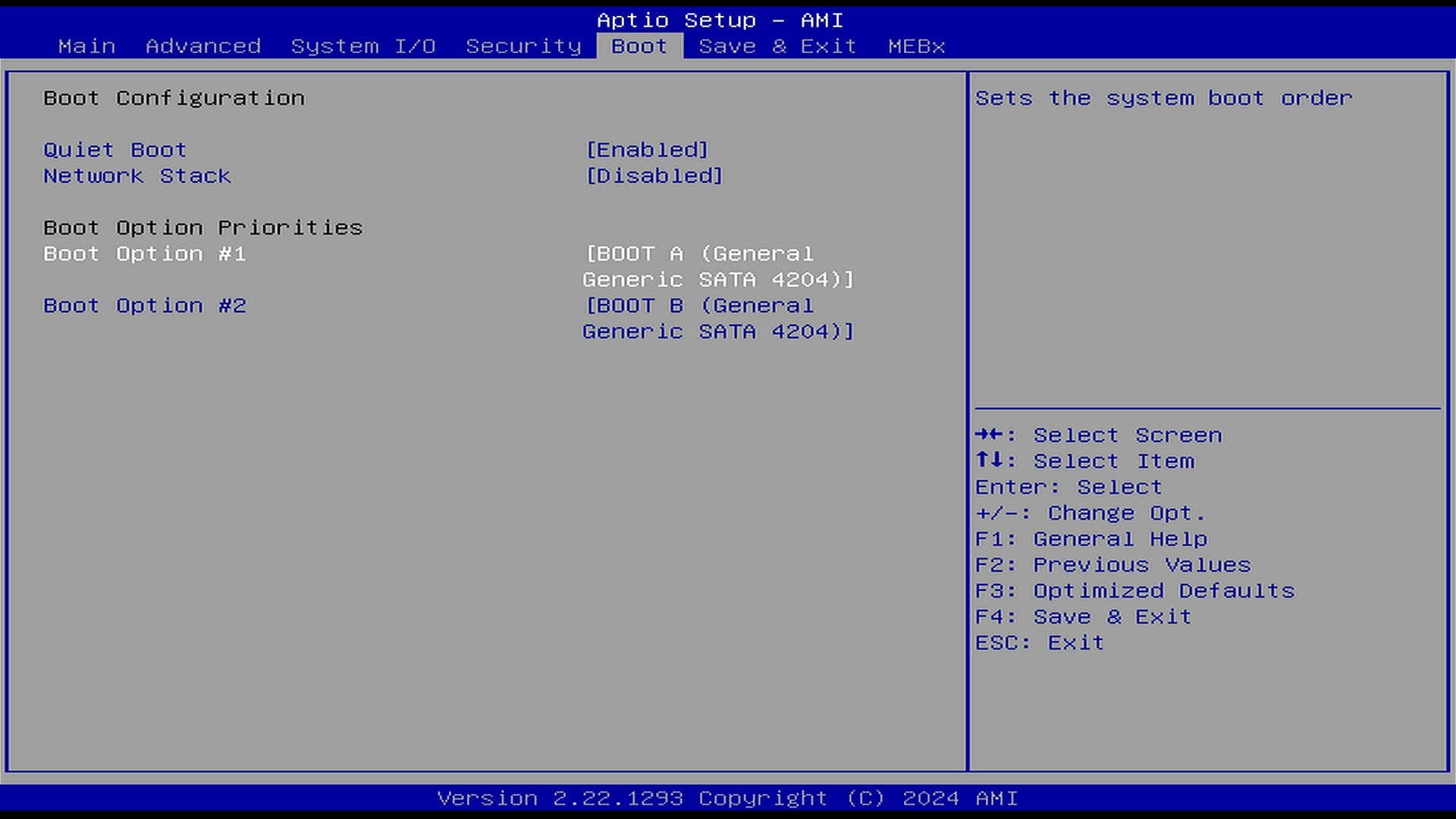Open Boot Option #1 BOOT A dropdown

tap(717, 266)
